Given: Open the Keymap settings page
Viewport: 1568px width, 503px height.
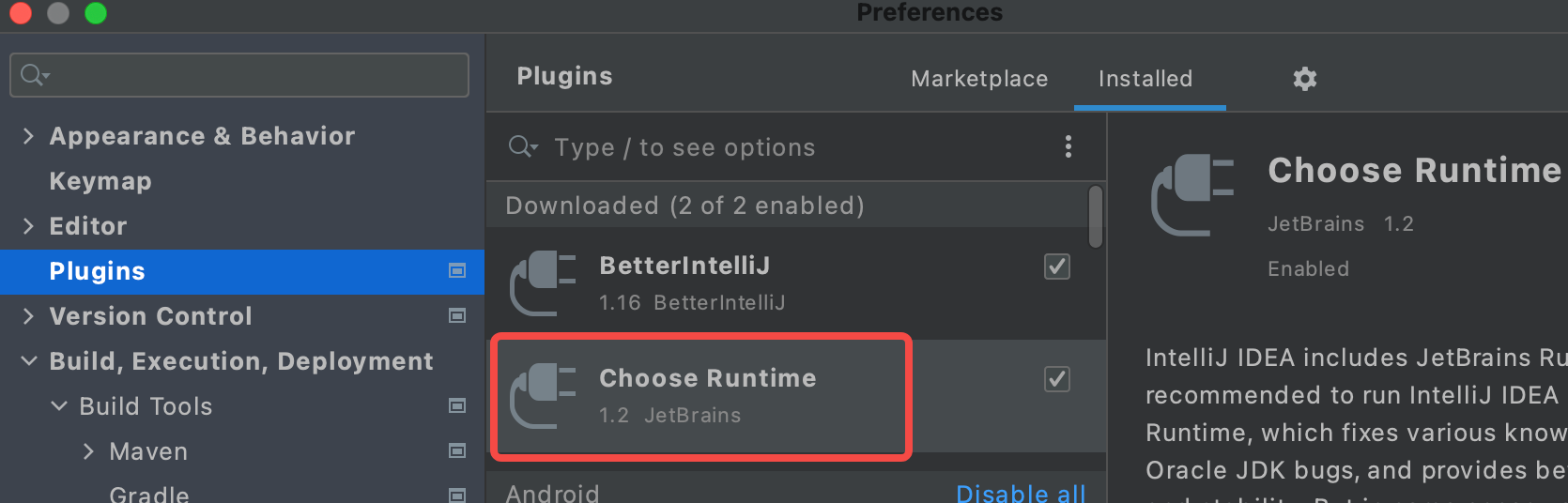Looking at the screenshot, I should 100,181.
